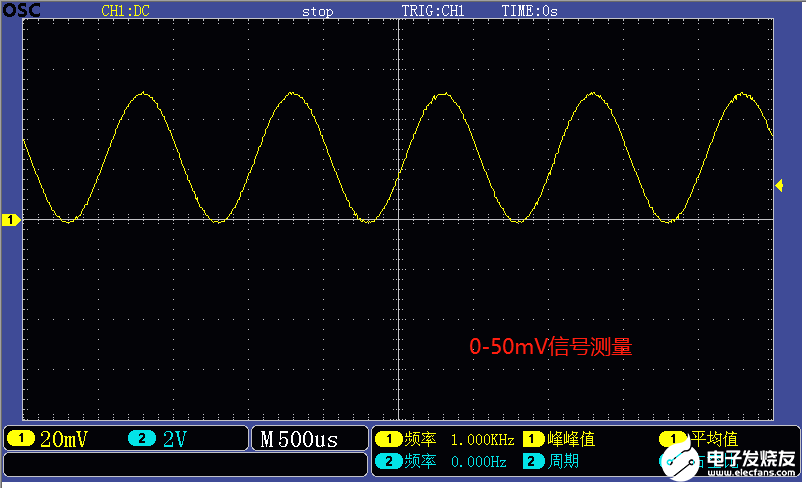Image resolution: width=806 pixels, height=488 pixels.
Task: Click the TRIG:CH1 trigger source label
Action: [433, 11]
